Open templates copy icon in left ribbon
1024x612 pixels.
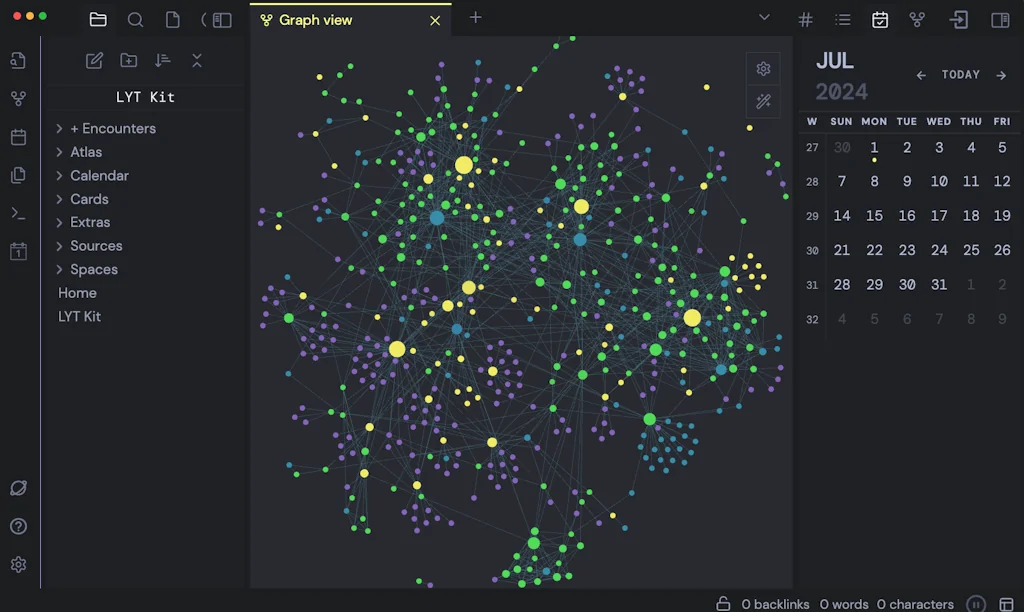pos(18,174)
